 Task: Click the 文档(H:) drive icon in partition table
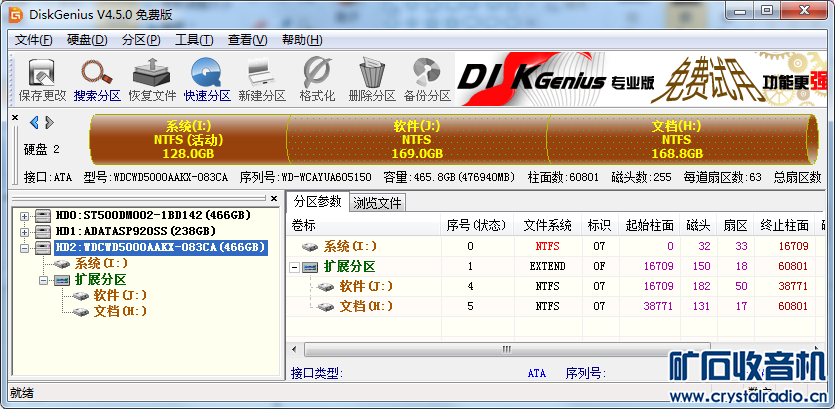tap(325, 307)
